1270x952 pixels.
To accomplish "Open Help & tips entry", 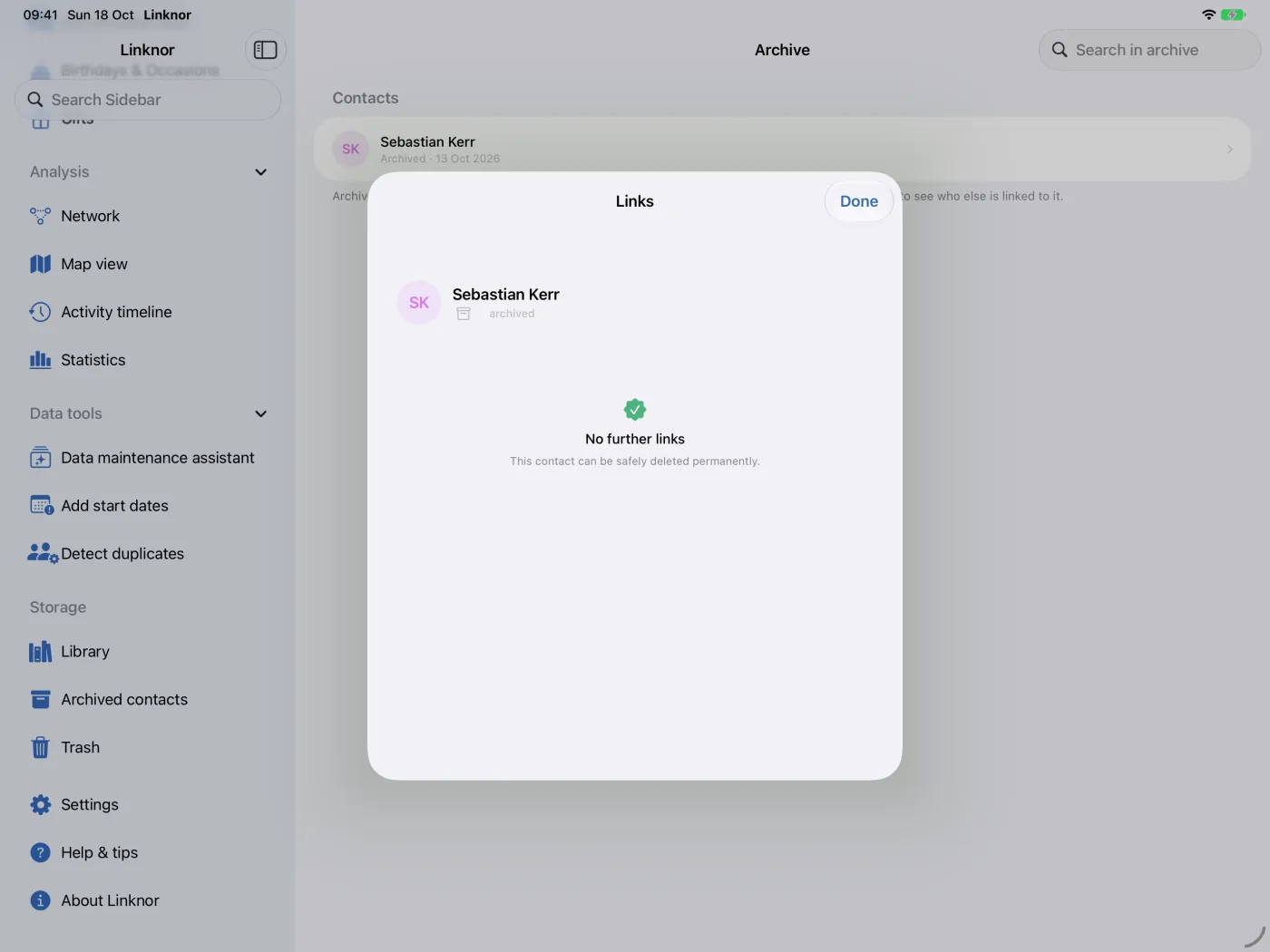I will point(148,853).
